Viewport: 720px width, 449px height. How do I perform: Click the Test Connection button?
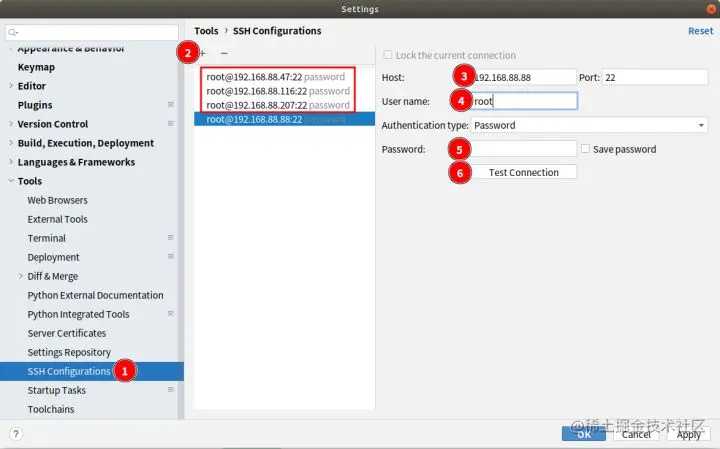tap(523, 172)
